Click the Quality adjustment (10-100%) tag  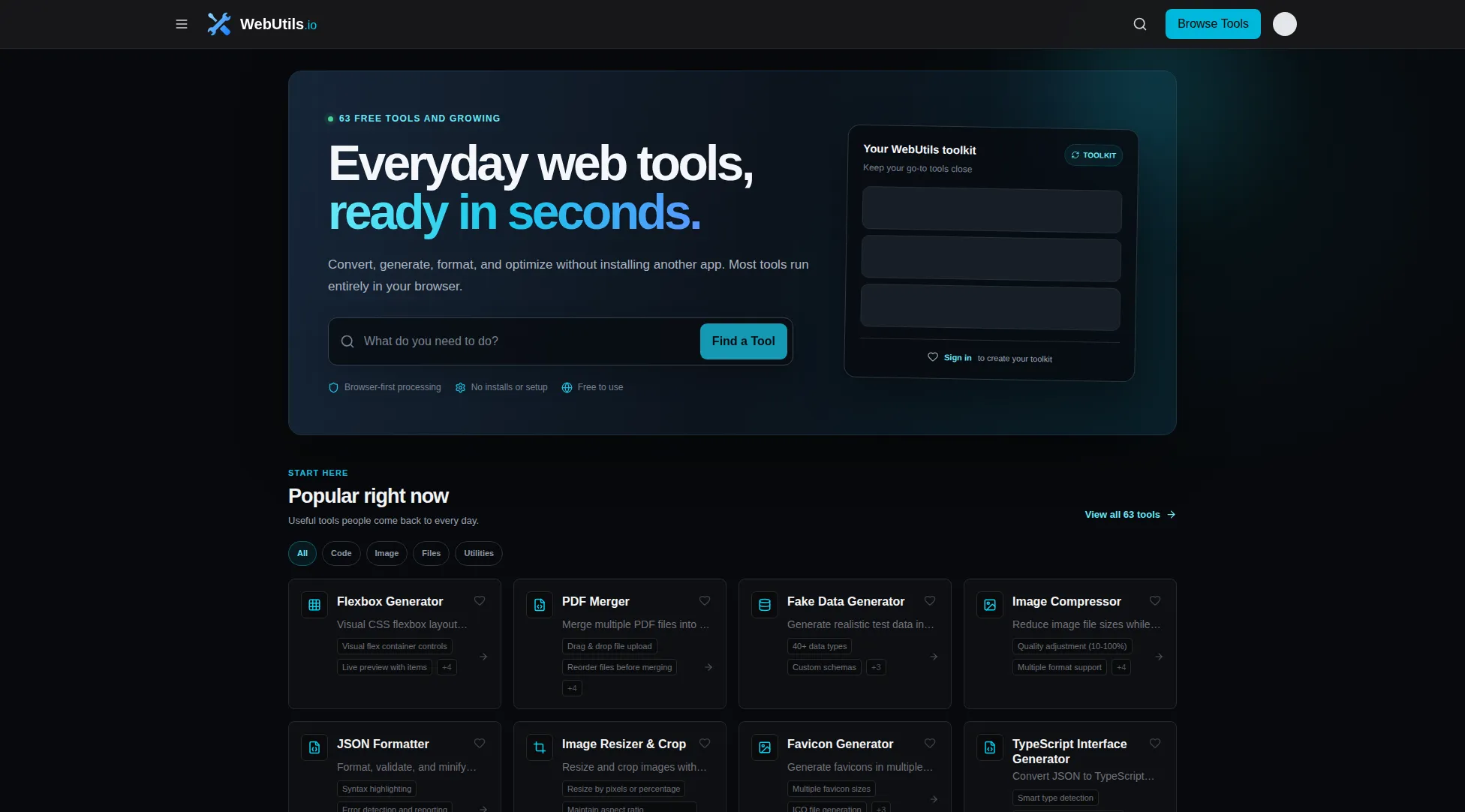(x=1072, y=646)
